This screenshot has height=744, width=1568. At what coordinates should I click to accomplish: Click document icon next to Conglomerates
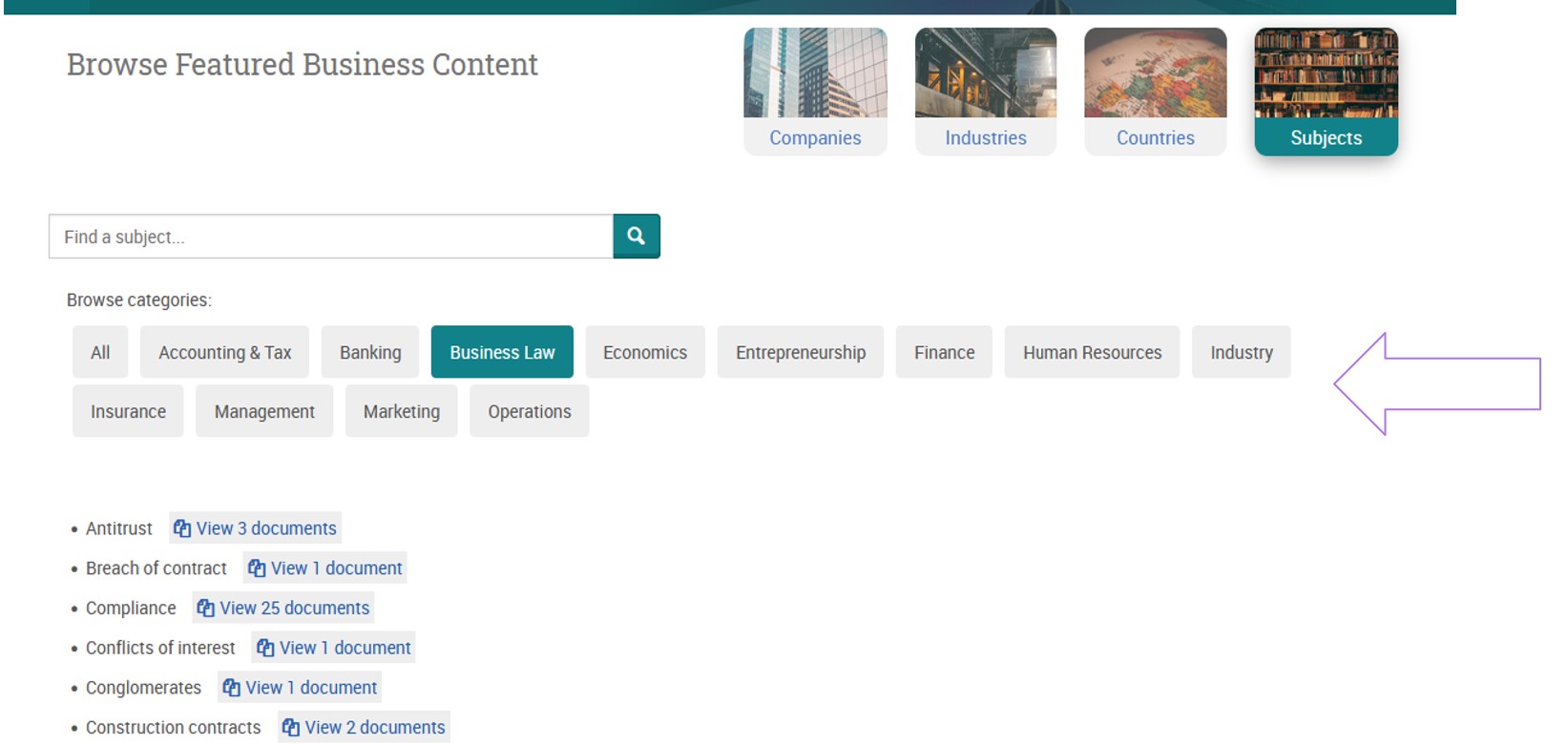pyautogui.click(x=231, y=688)
